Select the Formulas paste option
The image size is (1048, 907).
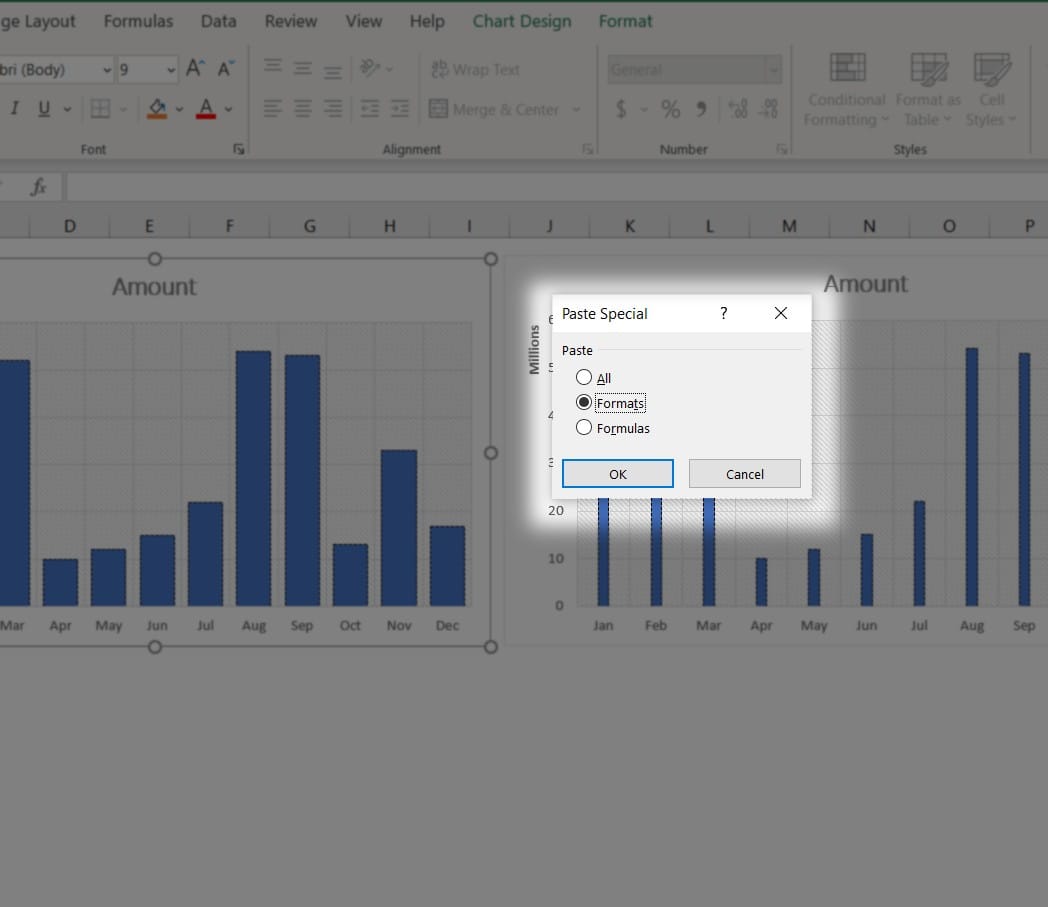(584, 428)
